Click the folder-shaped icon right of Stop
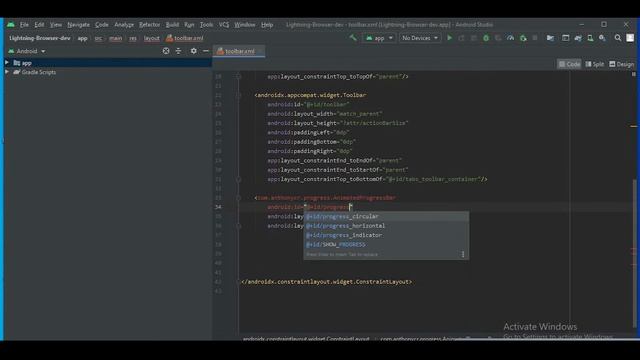The image size is (640, 360). 550,38
